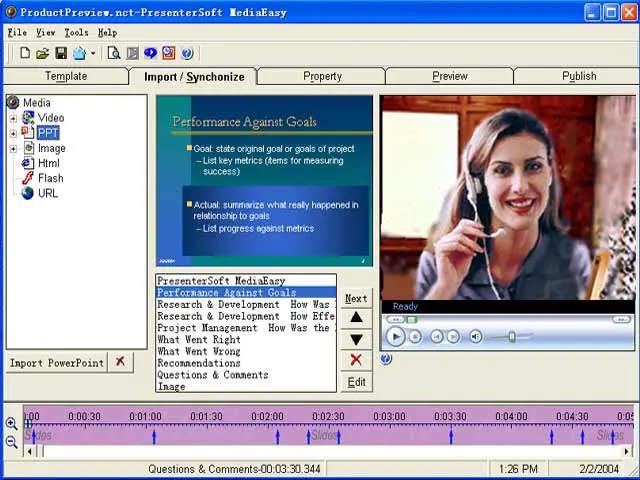Click the New file toolbar icon
Viewport: 640px width, 480px height.
24,53
